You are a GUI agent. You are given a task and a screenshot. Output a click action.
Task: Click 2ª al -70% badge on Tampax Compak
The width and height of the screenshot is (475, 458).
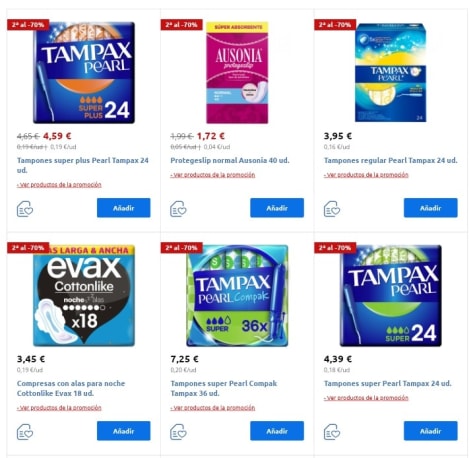coord(182,248)
